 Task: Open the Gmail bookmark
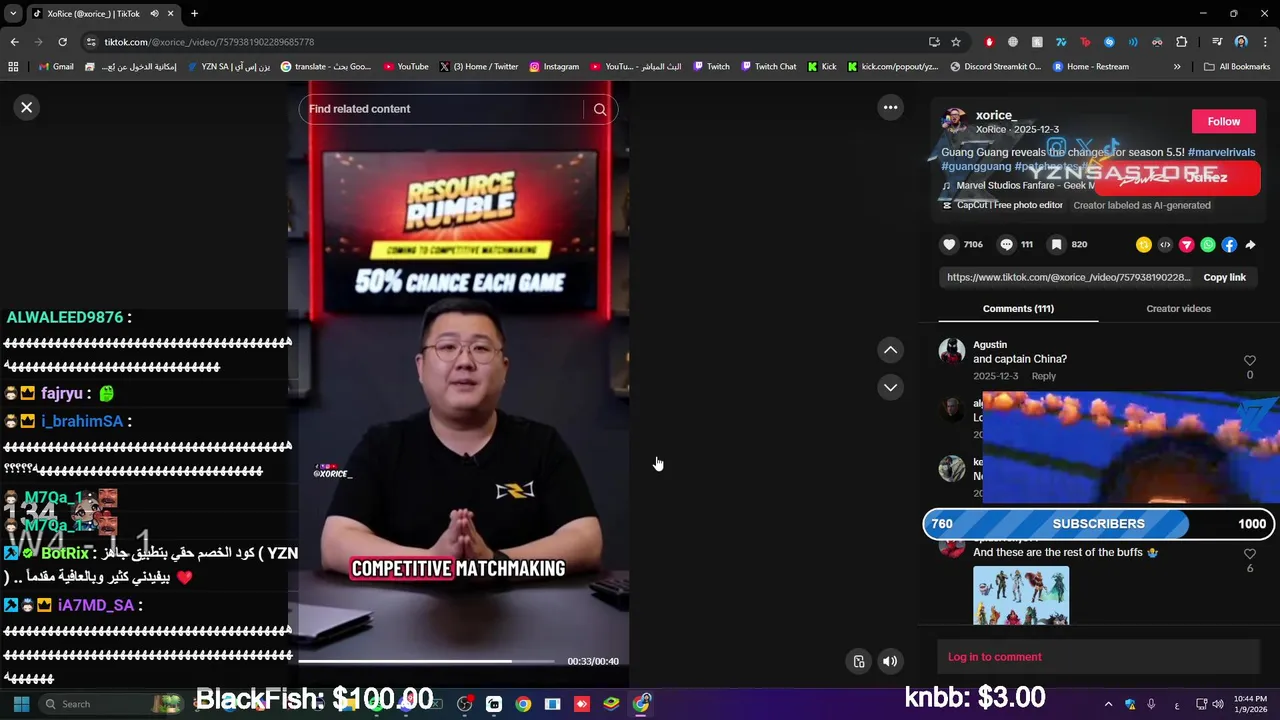(x=56, y=67)
